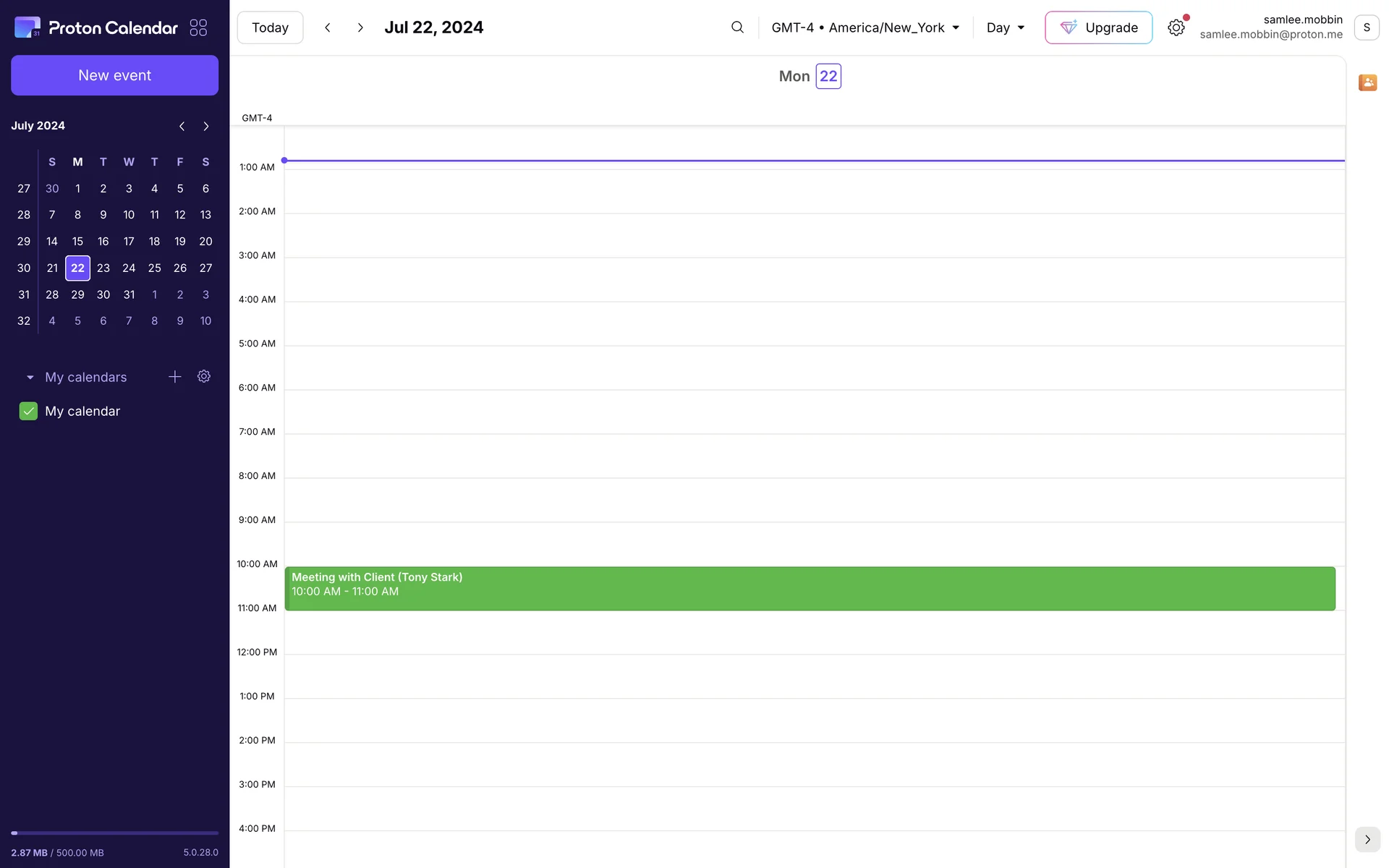Open the contacts side panel icon
The width and height of the screenshot is (1389, 868).
1367,82
